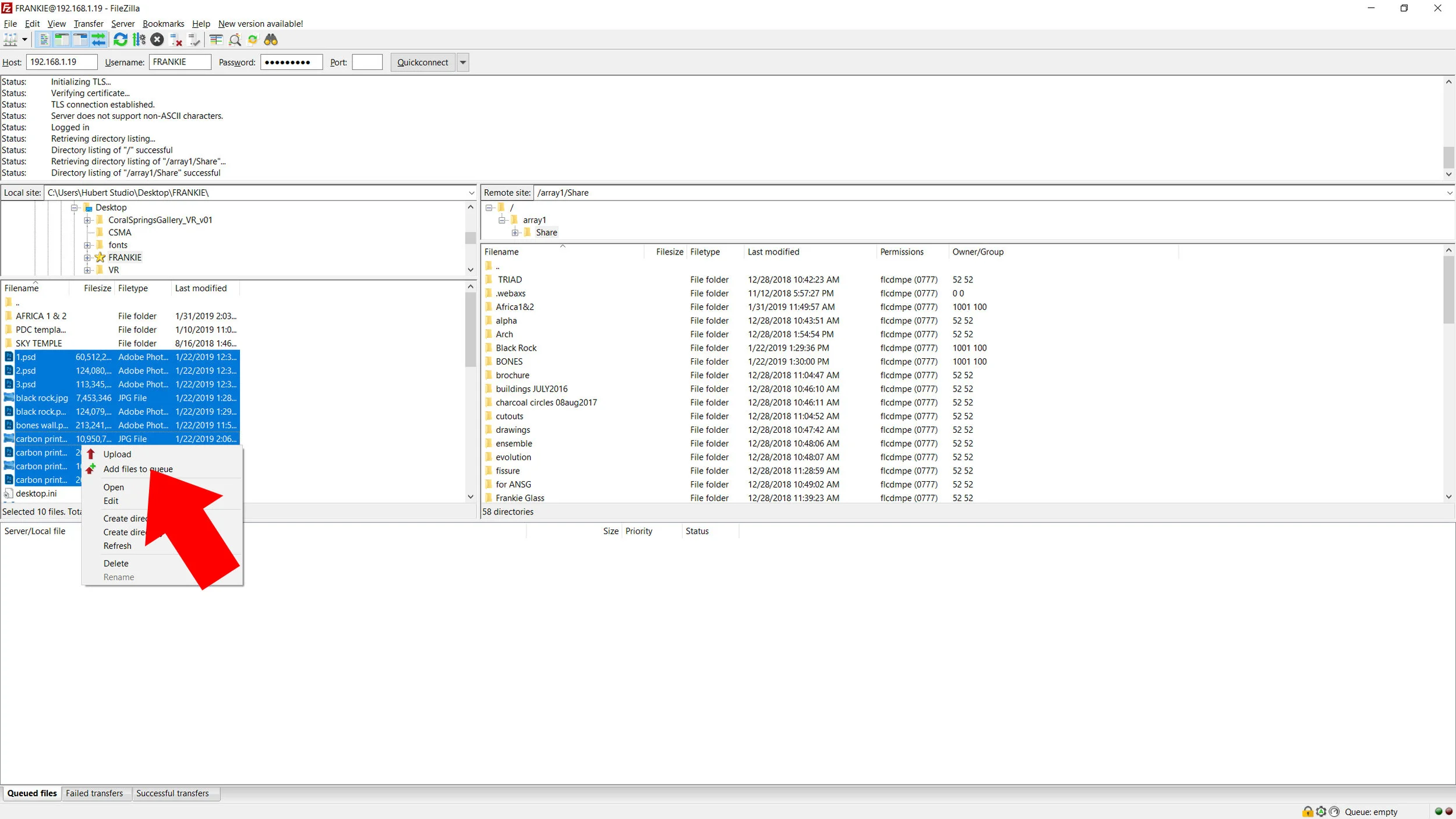This screenshot has width=1456, height=819.
Task: Cancel the current operation via X icon
Action: 157,40
